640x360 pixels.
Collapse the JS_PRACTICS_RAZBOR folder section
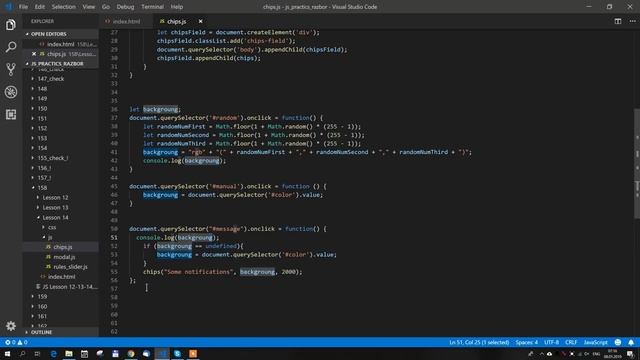click(x=57, y=64)
